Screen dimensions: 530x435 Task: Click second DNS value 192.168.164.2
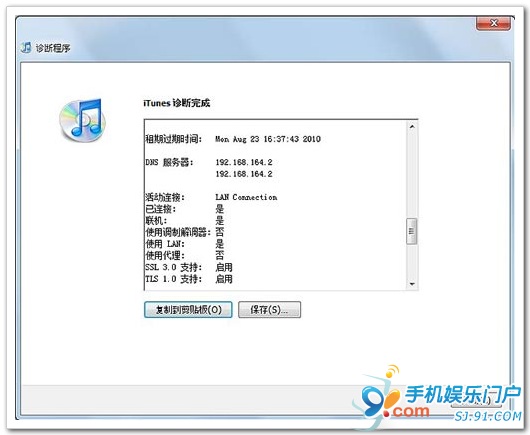[x=244, y=174]
